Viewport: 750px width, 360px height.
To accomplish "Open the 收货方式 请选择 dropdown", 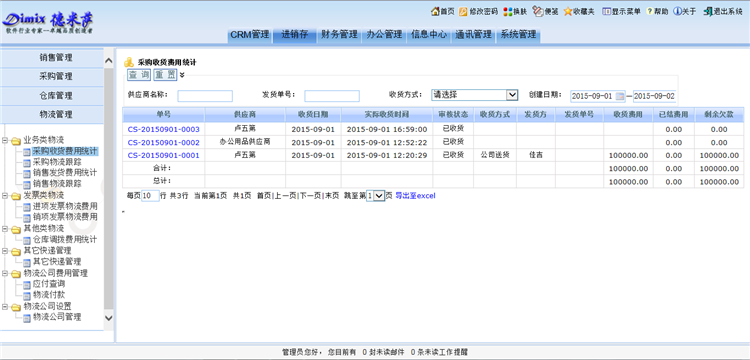I will click(474, 95).
